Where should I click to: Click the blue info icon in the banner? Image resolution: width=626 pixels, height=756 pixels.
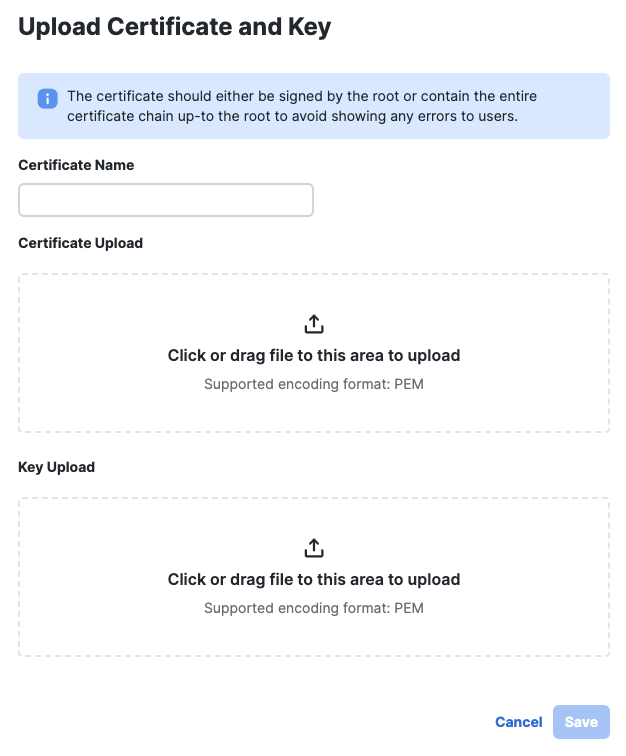pyautogui.click(x=47, y=99)
